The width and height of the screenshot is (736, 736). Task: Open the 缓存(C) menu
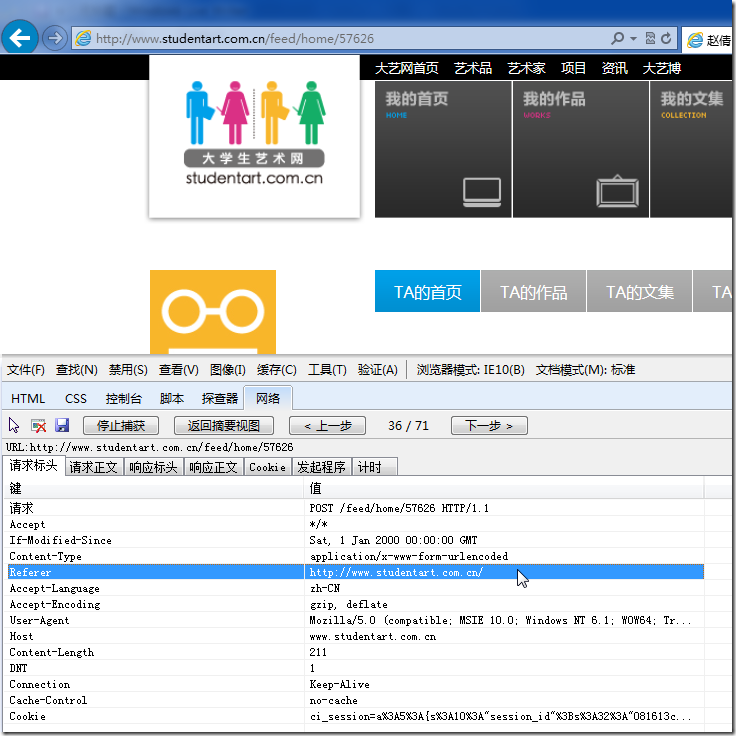(276, 370)
